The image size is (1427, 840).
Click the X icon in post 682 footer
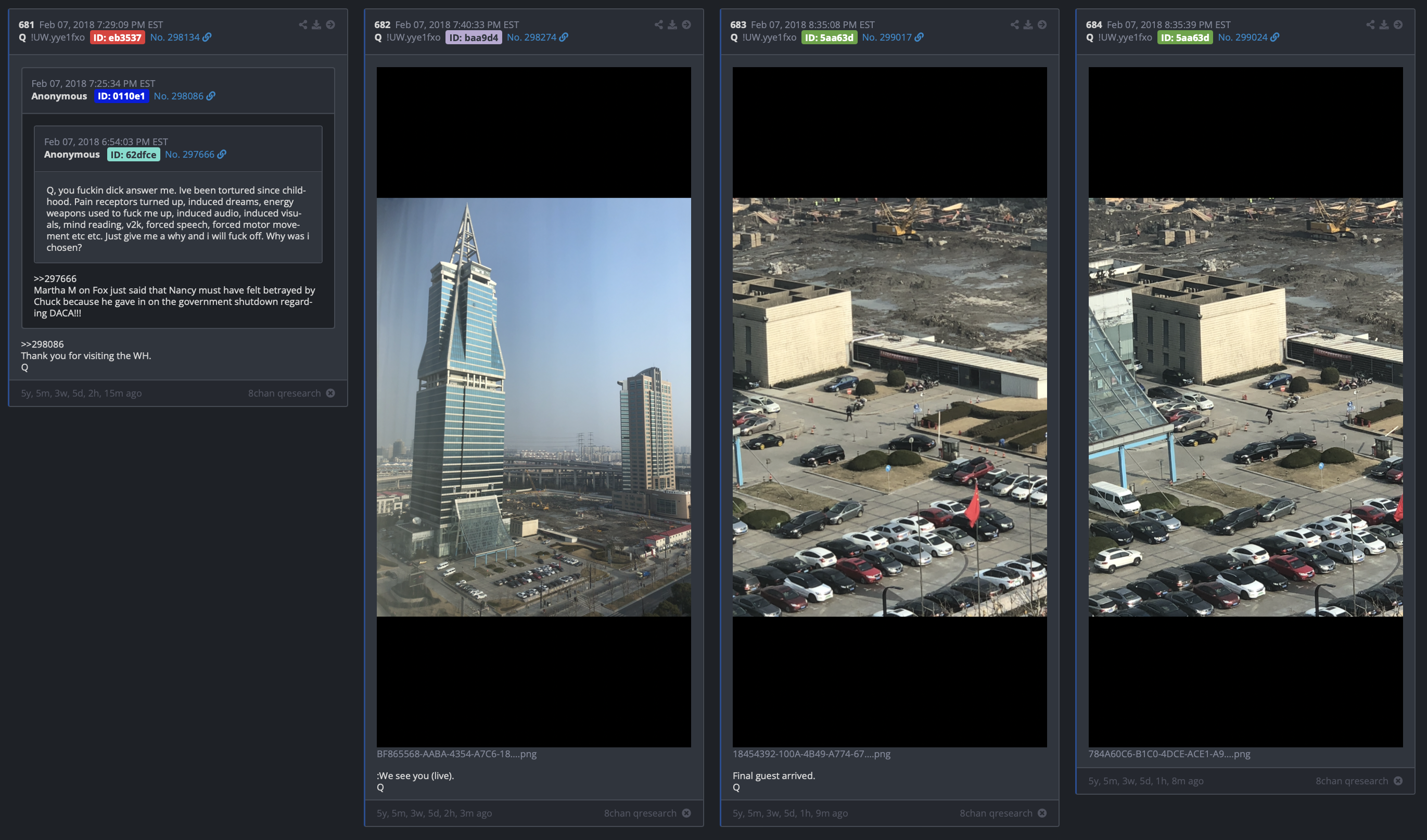(686, 813)
